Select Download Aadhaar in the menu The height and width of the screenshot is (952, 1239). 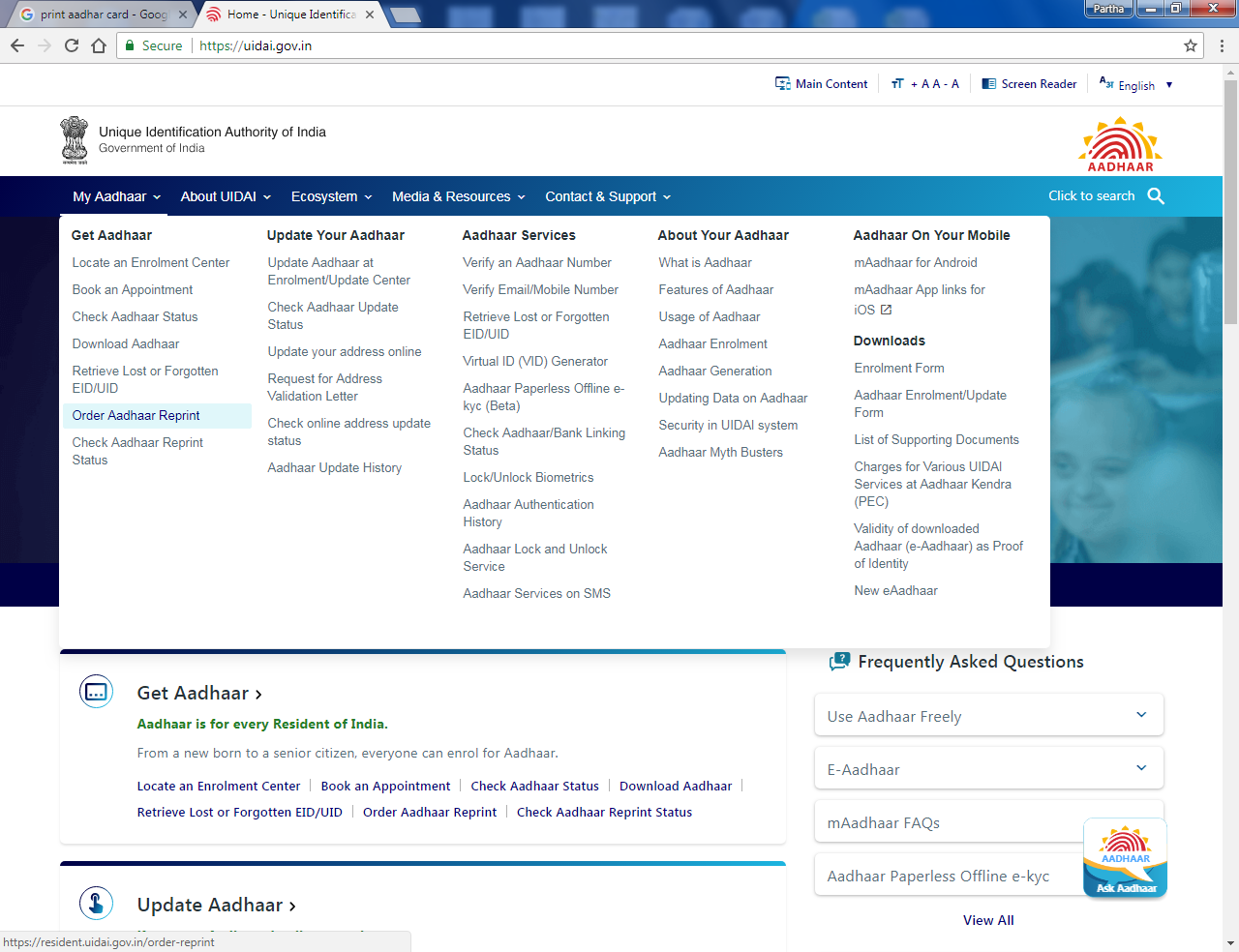126,343
